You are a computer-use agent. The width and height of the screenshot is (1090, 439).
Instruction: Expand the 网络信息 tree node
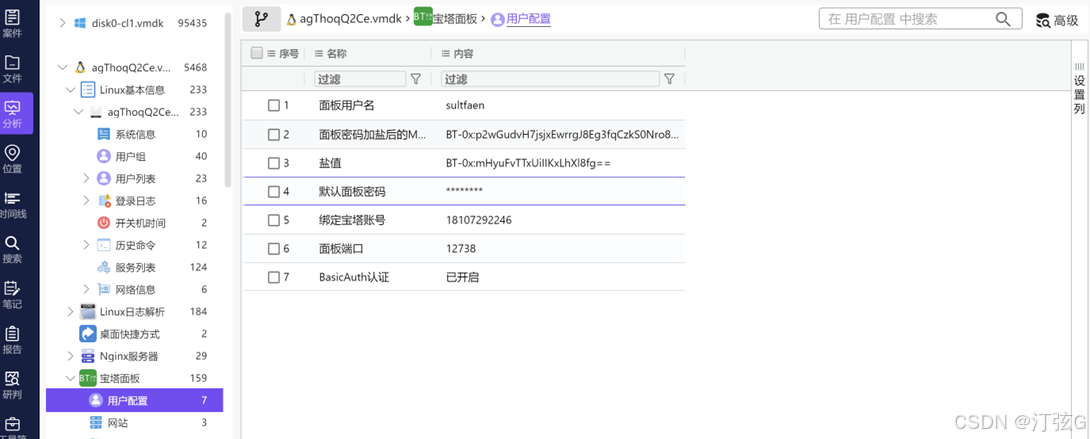pos(86,290)
